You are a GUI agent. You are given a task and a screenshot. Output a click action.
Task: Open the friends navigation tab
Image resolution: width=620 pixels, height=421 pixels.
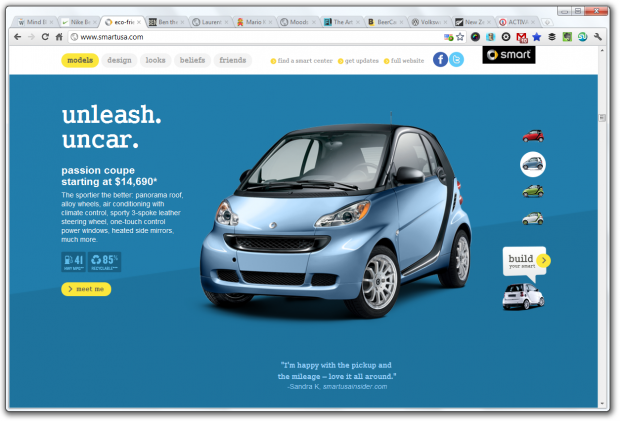[x=232, y=60]
